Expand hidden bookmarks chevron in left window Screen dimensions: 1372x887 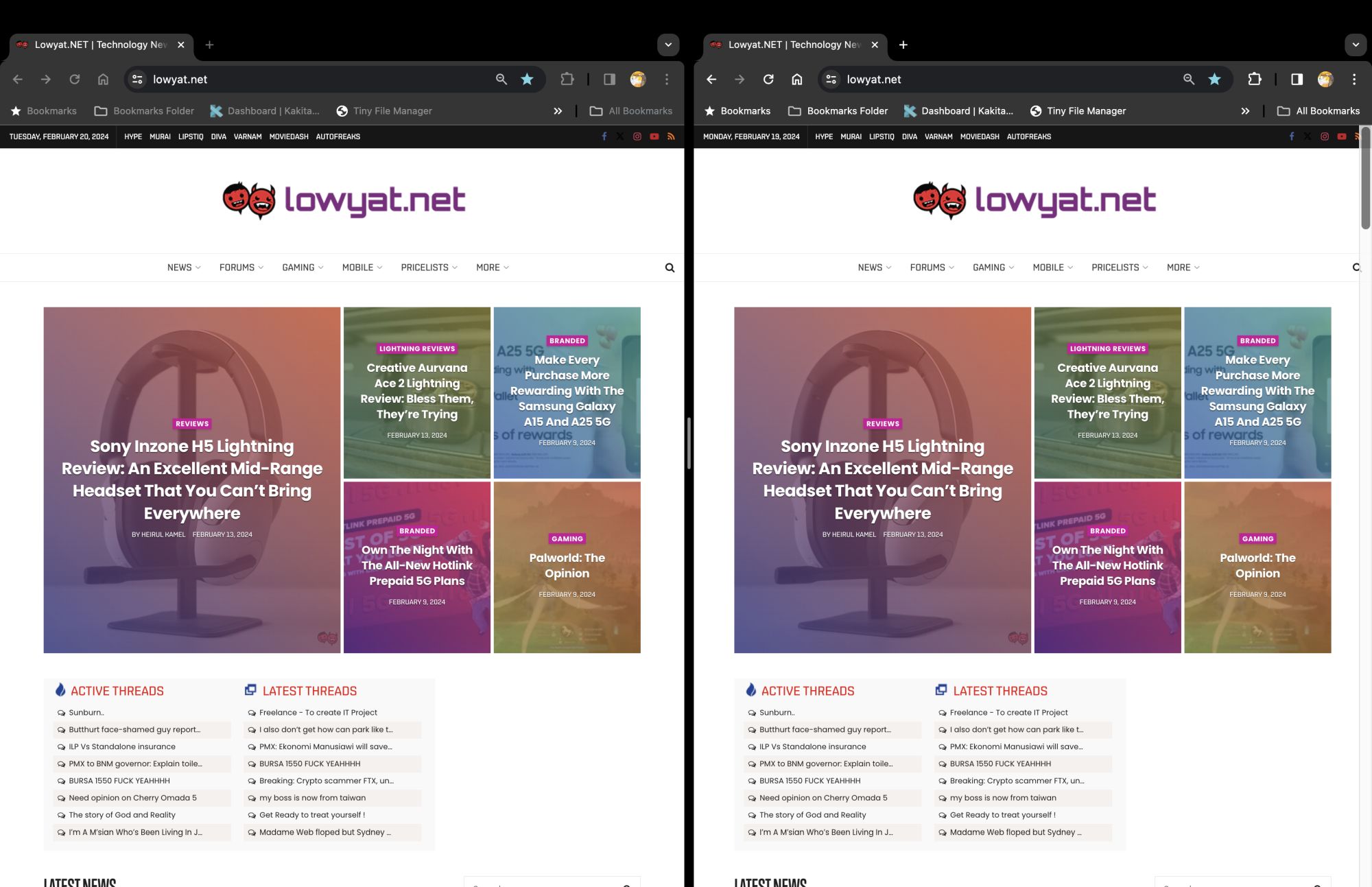[558, 110]
